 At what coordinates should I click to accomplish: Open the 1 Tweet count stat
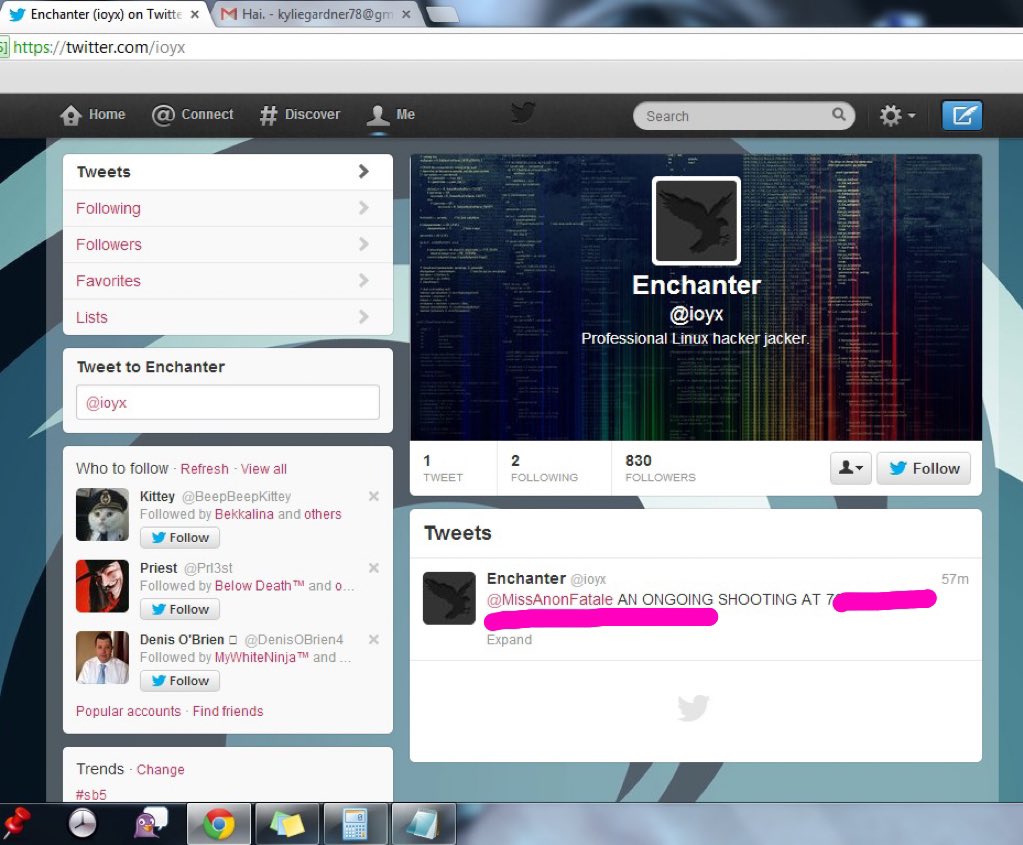[443, 468]
